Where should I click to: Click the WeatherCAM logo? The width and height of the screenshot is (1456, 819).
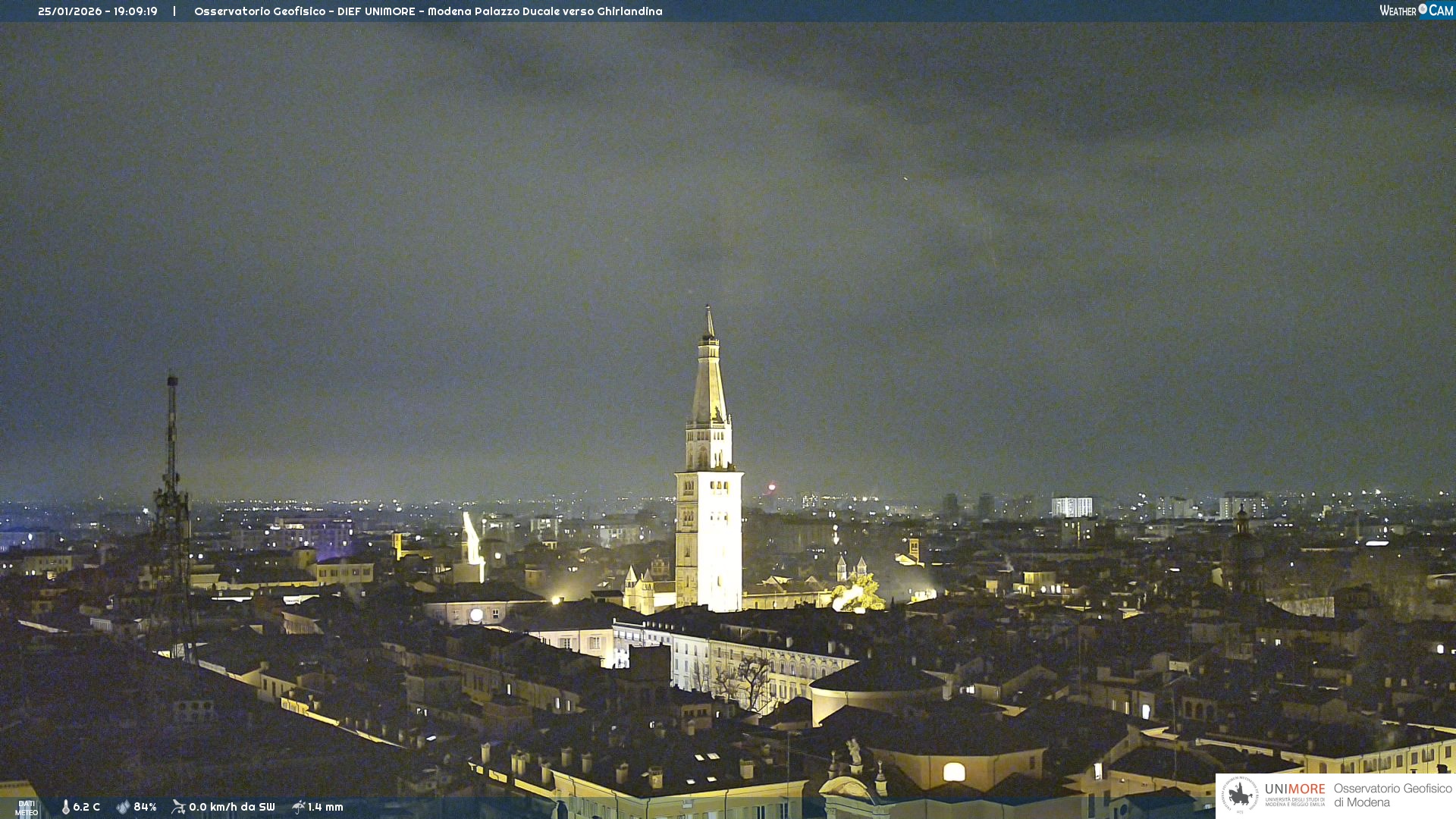coord(1416,11)
